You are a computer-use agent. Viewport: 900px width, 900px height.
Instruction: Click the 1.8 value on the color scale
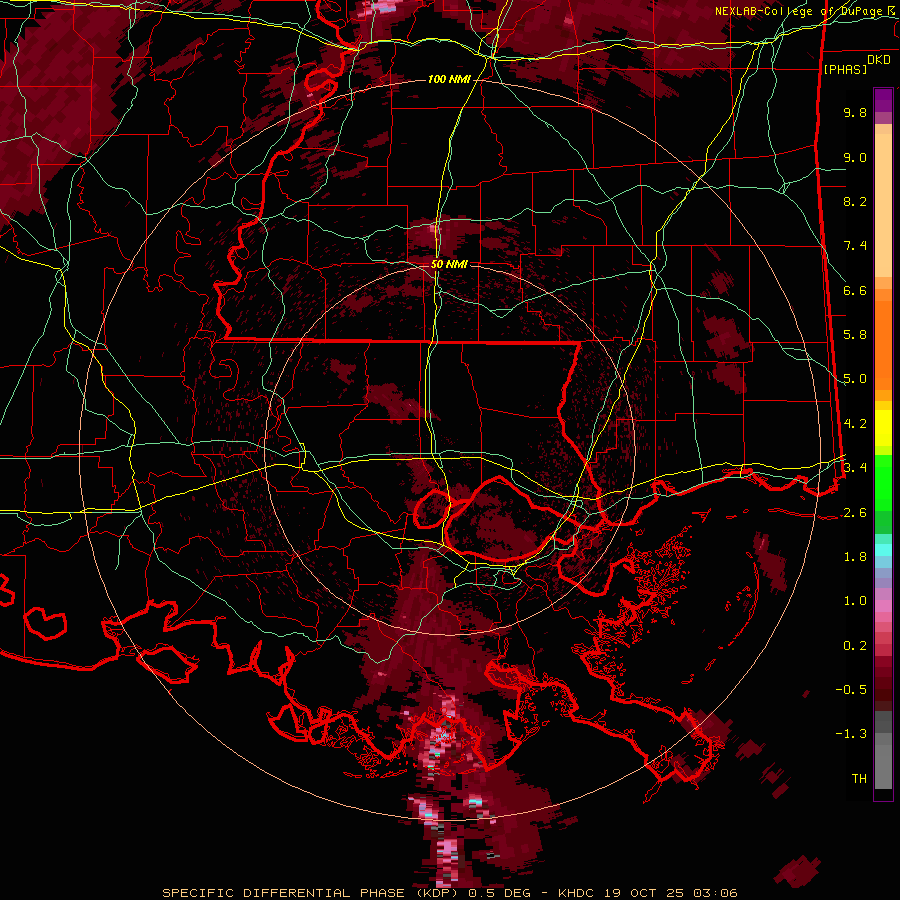(x=855, y=557)
